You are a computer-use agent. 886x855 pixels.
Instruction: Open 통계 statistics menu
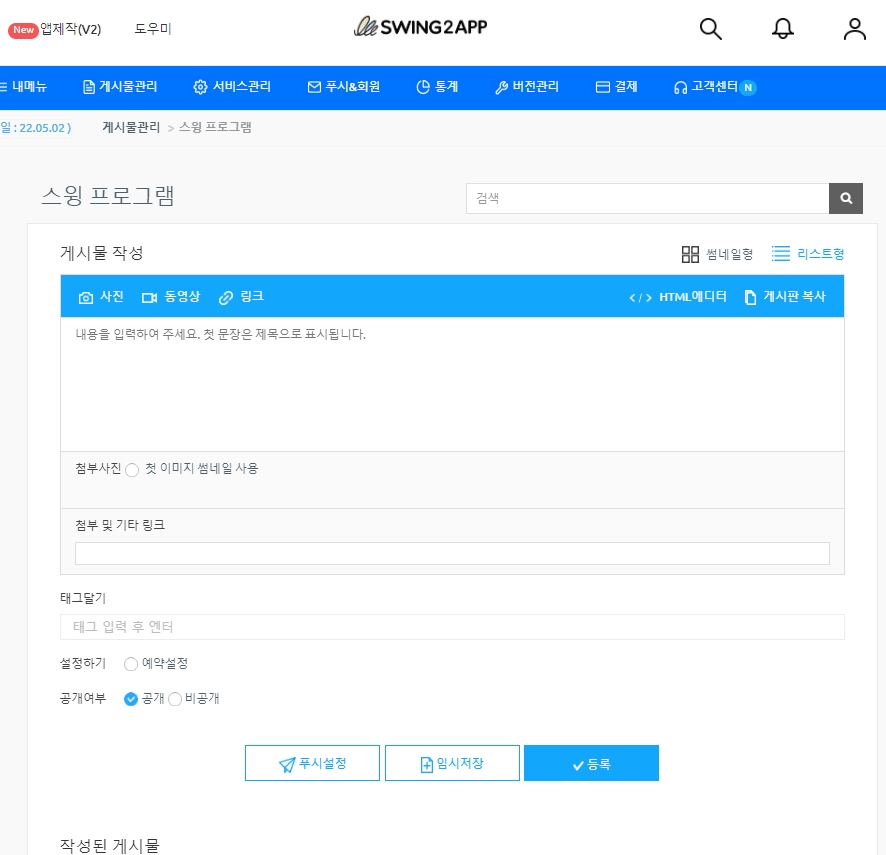pyautogui.click(x=437, y=86)
